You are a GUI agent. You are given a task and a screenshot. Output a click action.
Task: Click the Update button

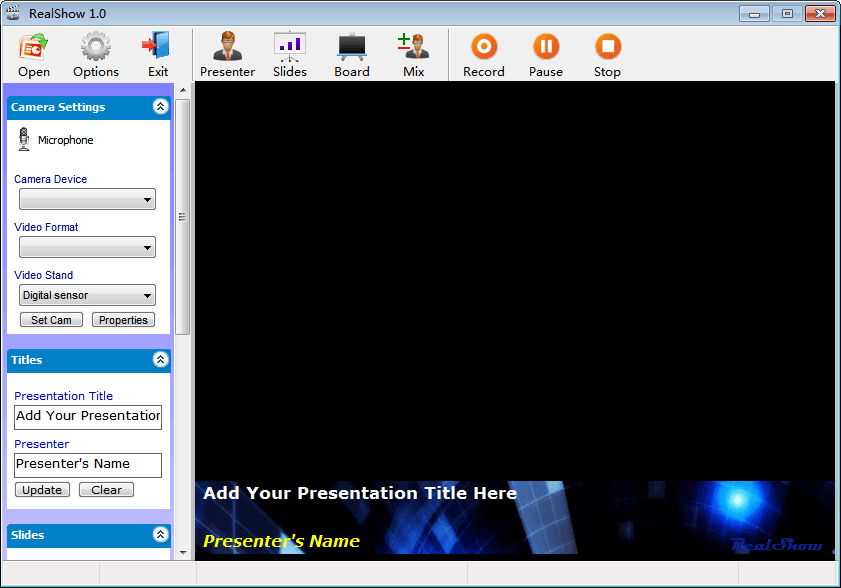pos(42,490)
